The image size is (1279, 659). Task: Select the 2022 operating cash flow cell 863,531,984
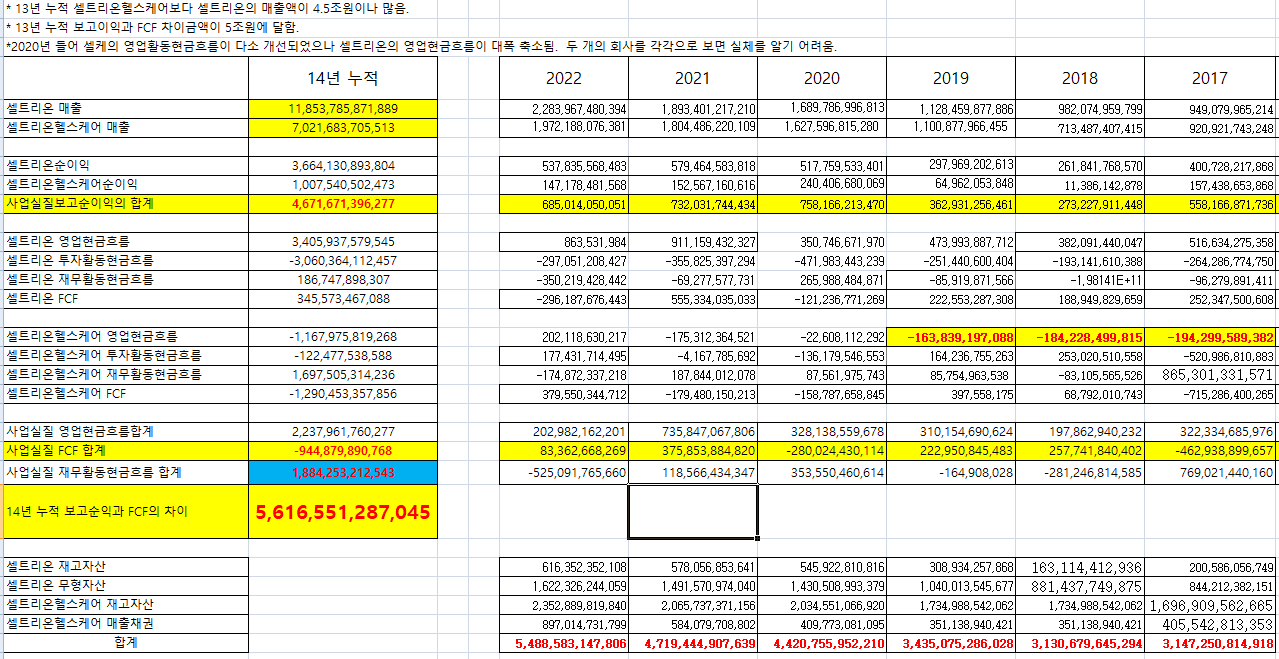point(564,241)
